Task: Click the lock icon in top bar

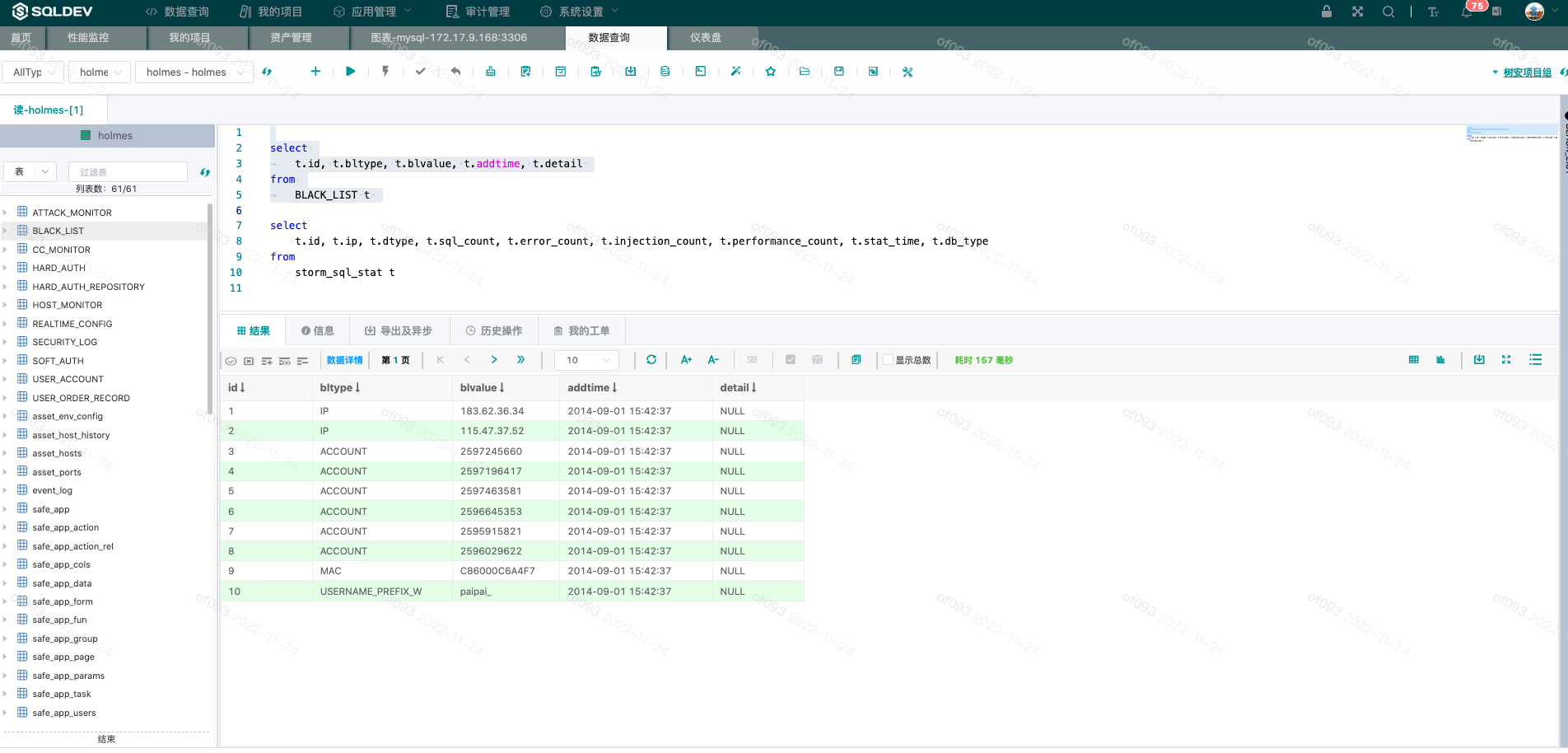Action: coord(1327,12)
